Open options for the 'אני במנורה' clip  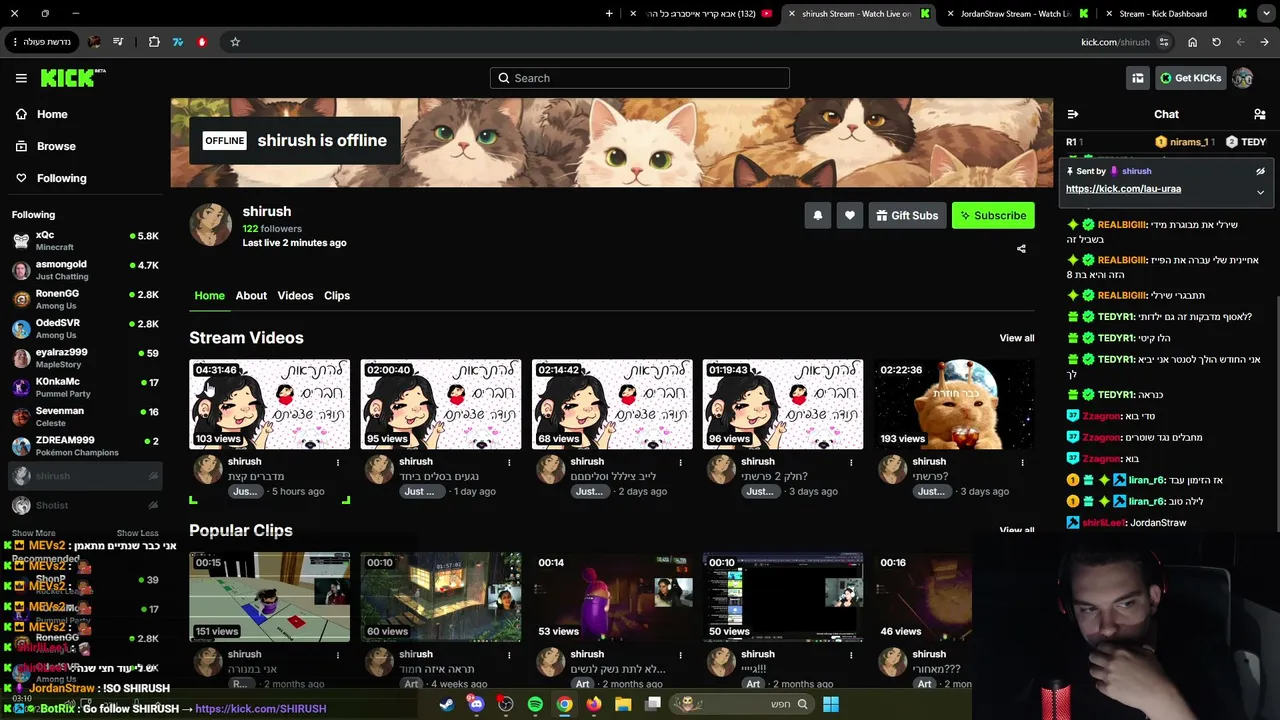point(338,655)
